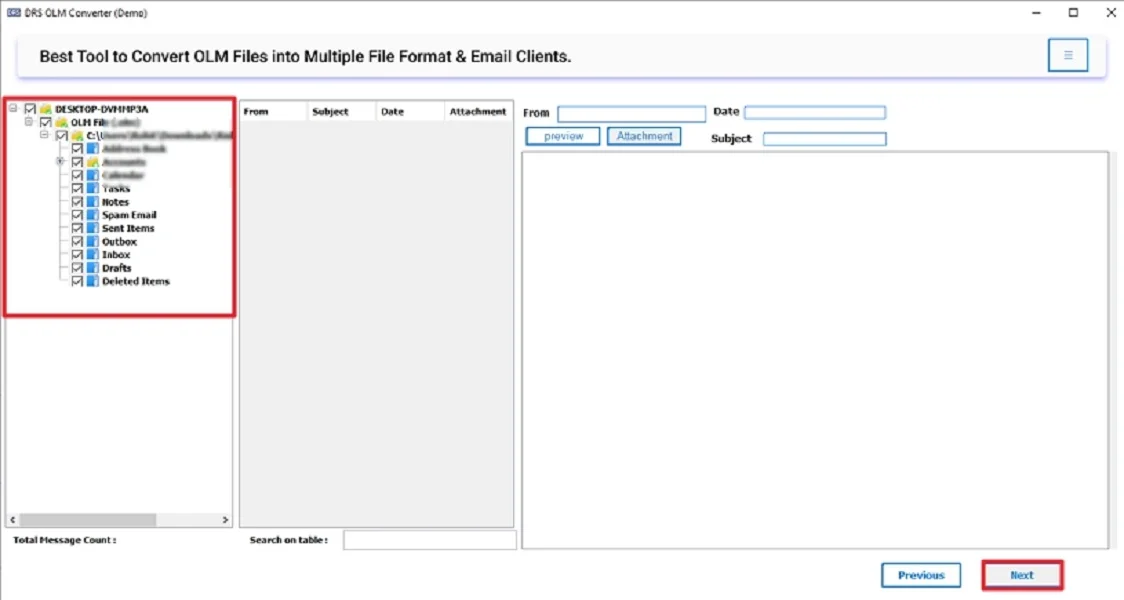
Task: Click the preview button
Action: click(x=562, y=135)
